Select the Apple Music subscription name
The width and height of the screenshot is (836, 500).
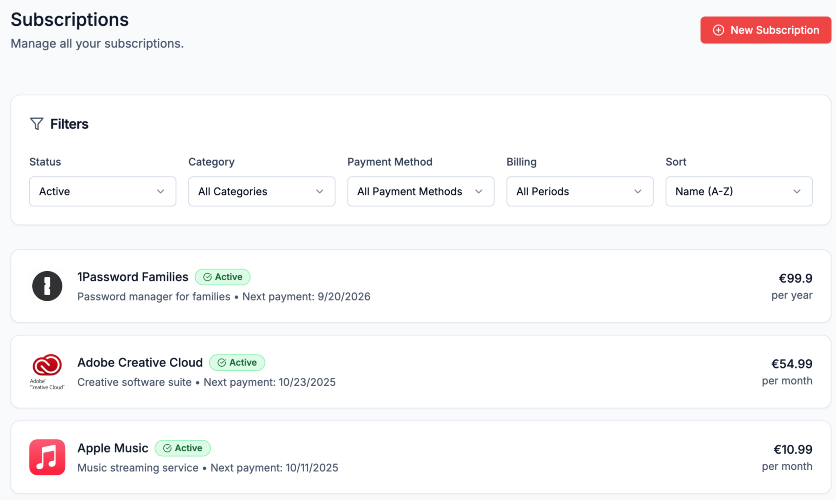coord(112,448)
